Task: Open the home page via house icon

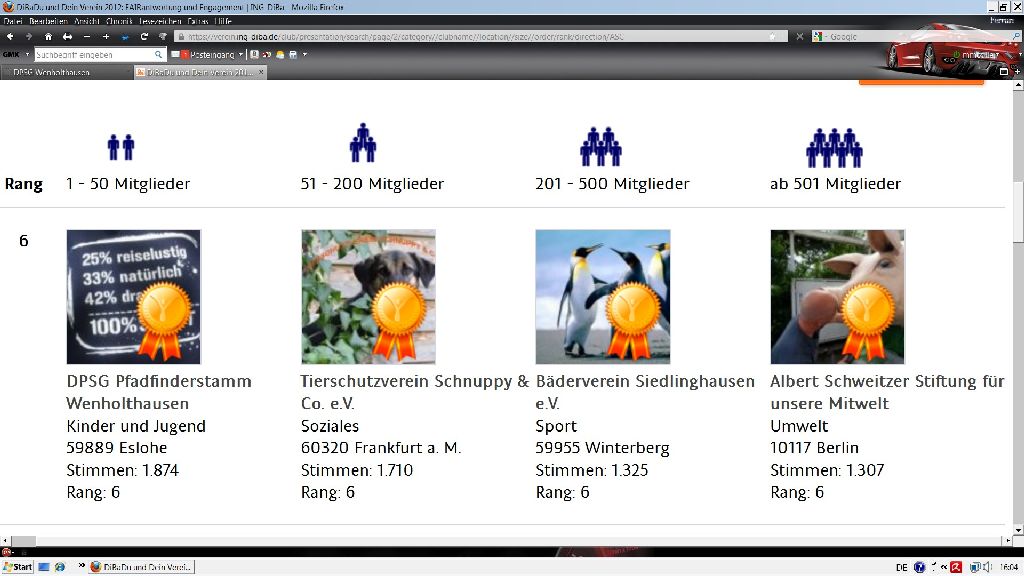Action: pyautogui.click(x=48, y=37)
